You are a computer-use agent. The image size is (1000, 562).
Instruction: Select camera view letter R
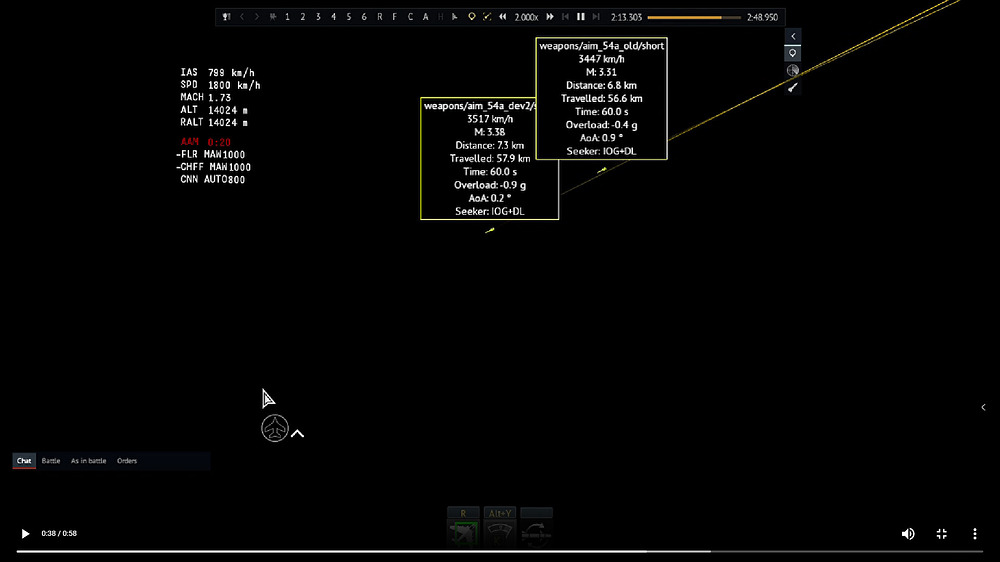point(379,17)
